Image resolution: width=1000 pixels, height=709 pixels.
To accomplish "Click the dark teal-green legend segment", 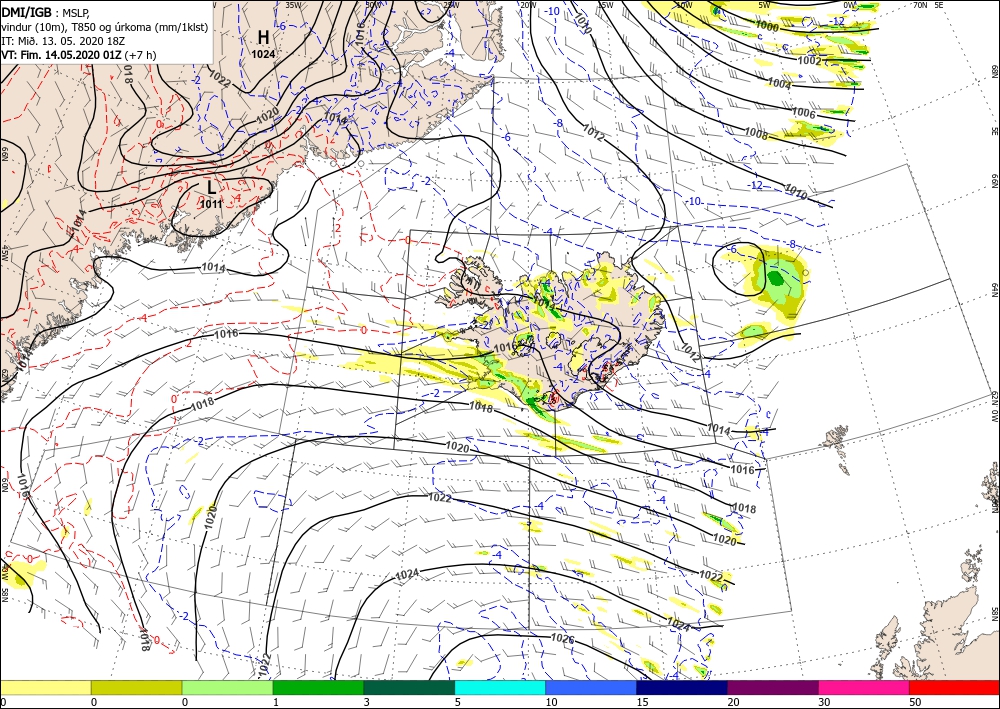I will 409,687.
